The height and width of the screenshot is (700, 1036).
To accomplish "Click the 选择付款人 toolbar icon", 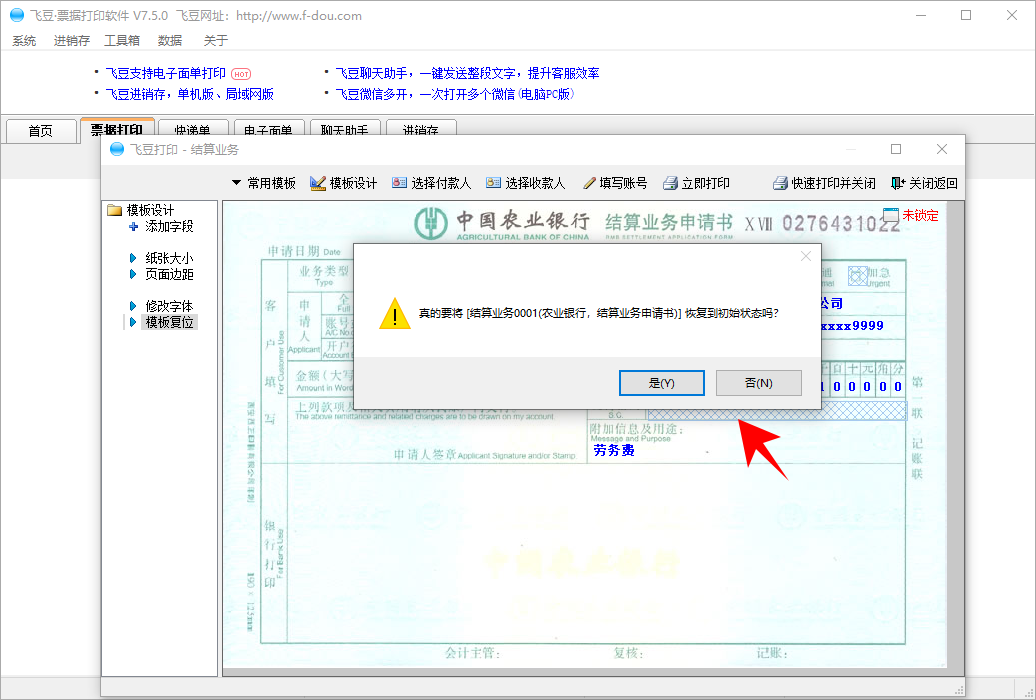I will click(x=399, y=183).
